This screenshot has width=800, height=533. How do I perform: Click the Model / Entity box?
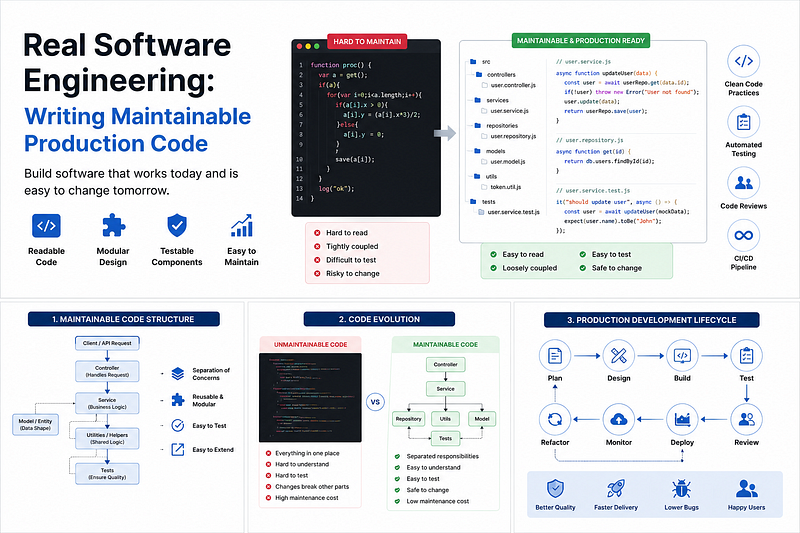(x=35, y=424)
